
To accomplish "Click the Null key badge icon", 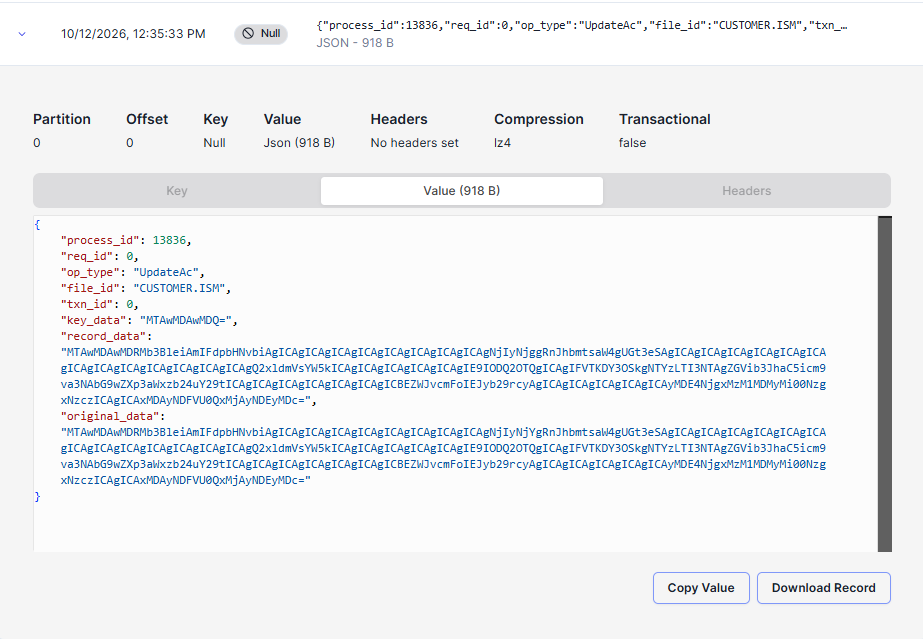I will (248, 34).
